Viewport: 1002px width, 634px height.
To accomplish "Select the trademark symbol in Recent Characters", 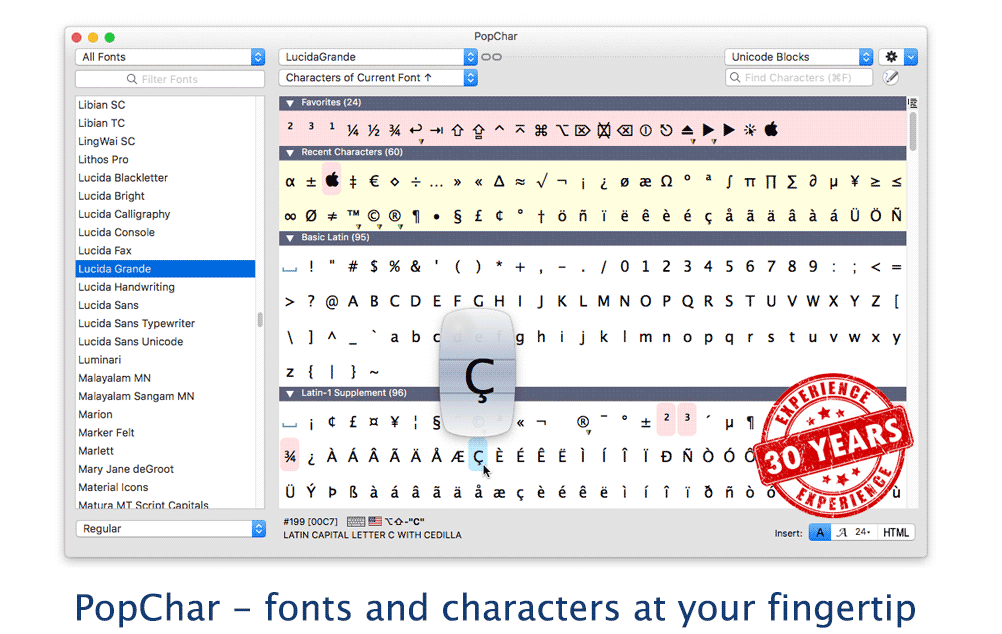I will click(x=353, y=215).
